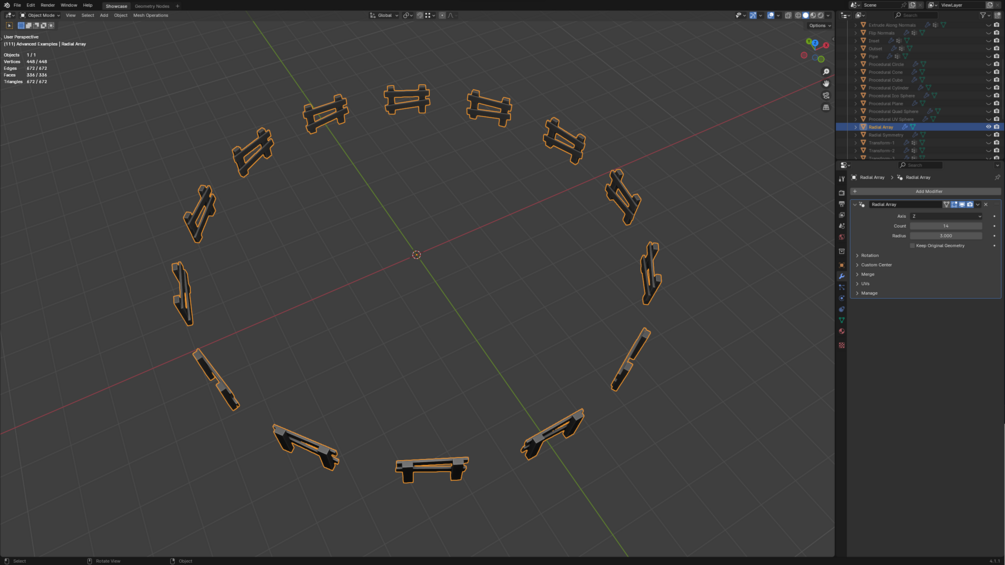Toggle modifier edit mode display button
Screen dimensions: 1005x565
[x=954, y=204]
